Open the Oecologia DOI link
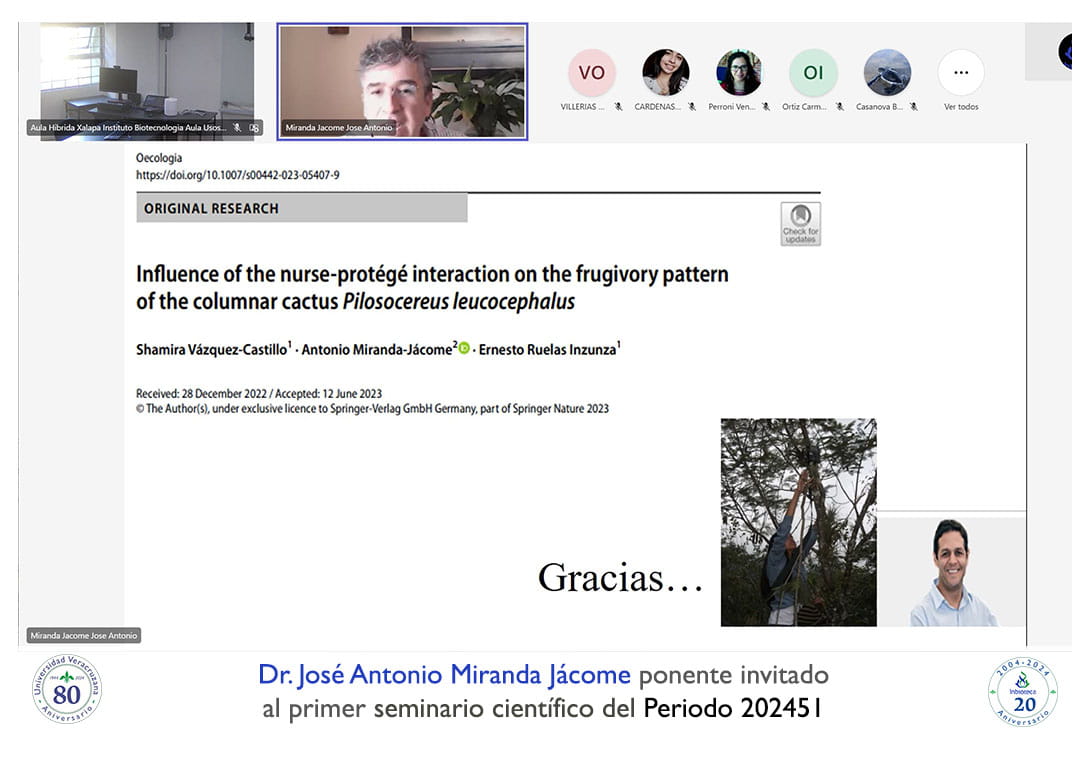 coord(238,175)
